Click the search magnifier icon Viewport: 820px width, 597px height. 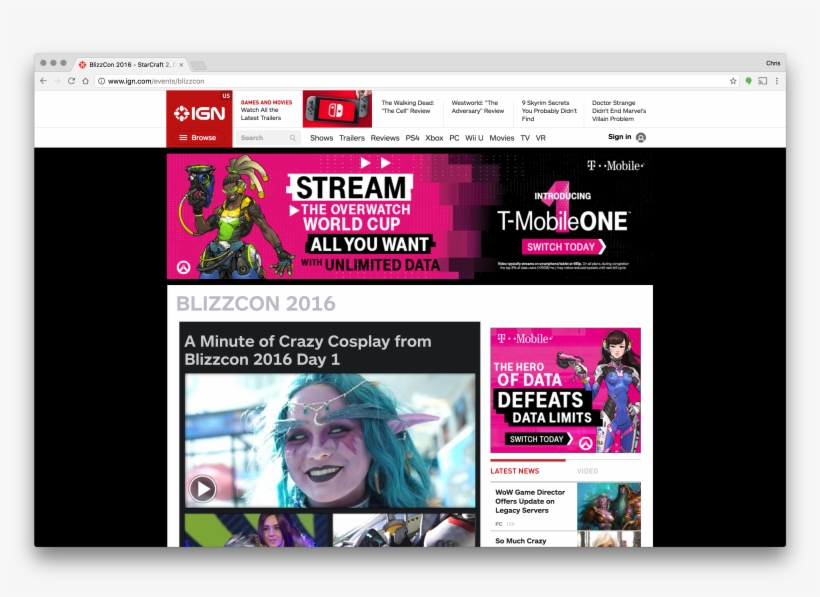tap(292, 138)
